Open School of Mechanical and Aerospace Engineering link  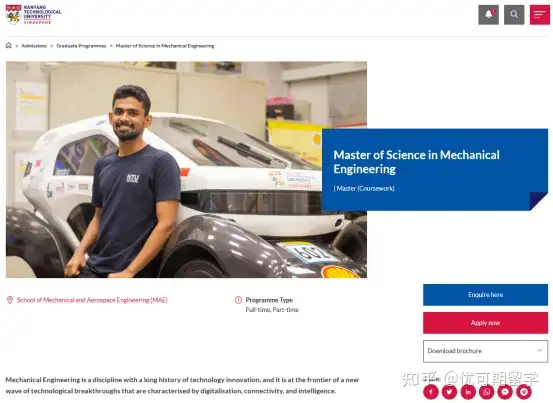[x=92, y=300]
